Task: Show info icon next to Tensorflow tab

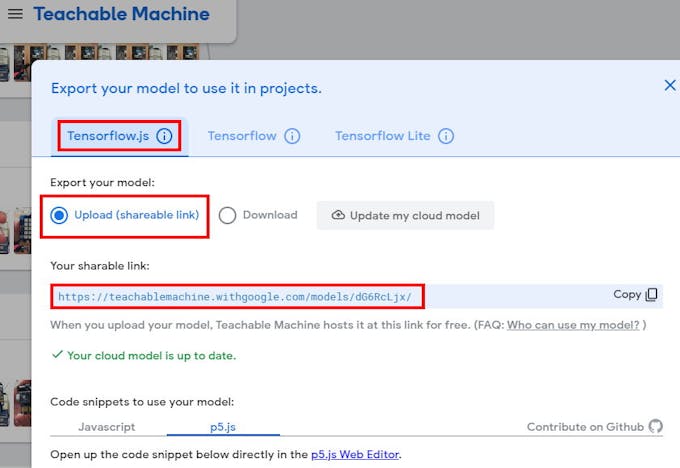Action: [292, 136]
